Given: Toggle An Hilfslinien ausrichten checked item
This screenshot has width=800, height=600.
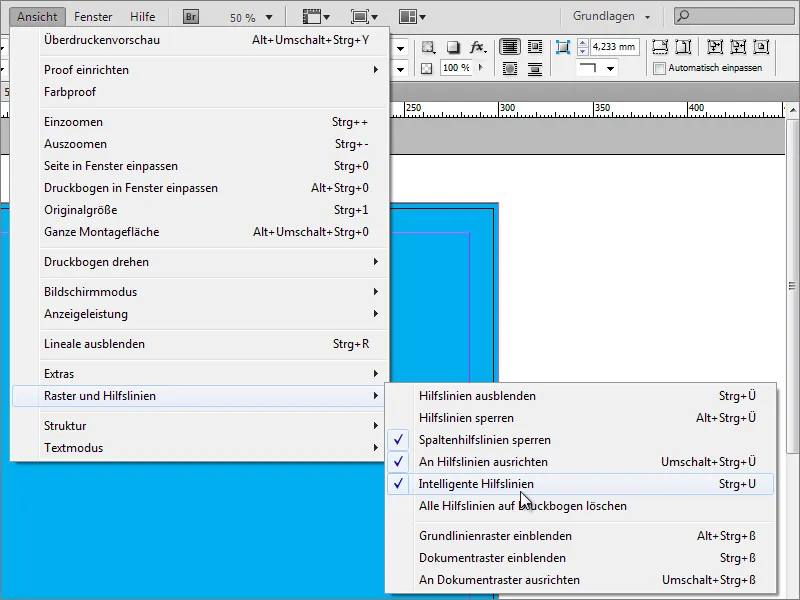Looking at the screenshot, I should click(580, 462).
